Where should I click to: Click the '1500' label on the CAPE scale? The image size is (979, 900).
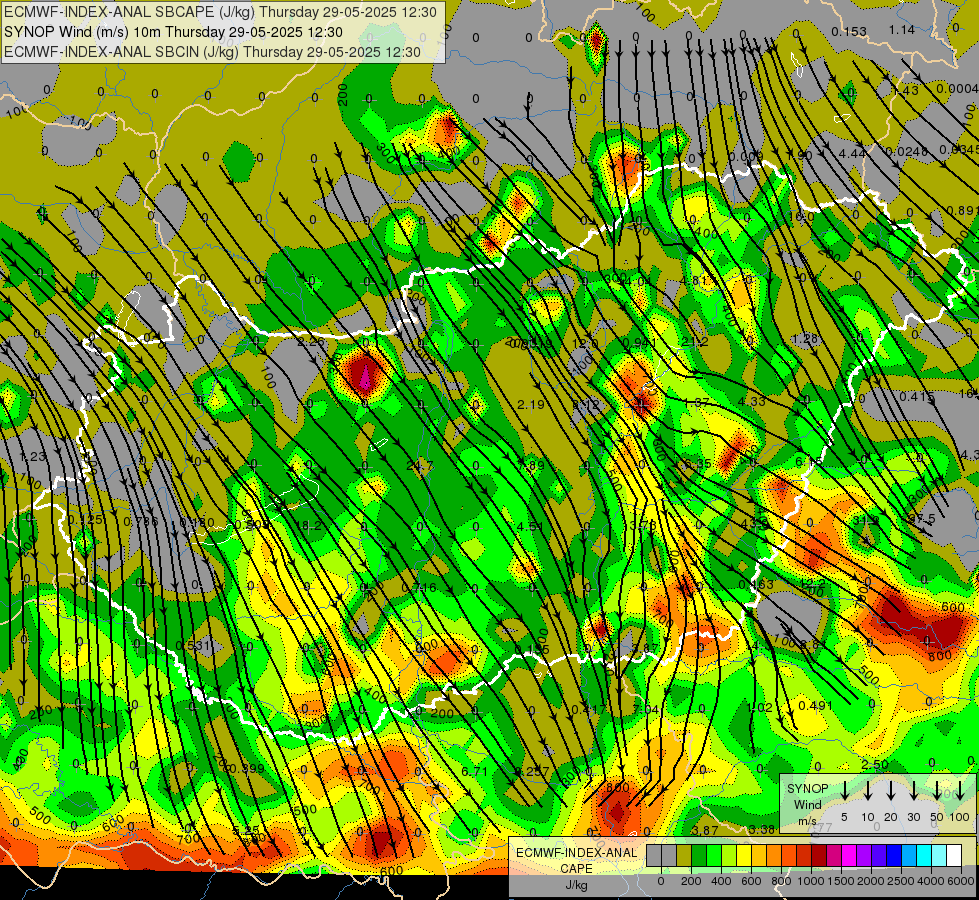tap(840, 881)
